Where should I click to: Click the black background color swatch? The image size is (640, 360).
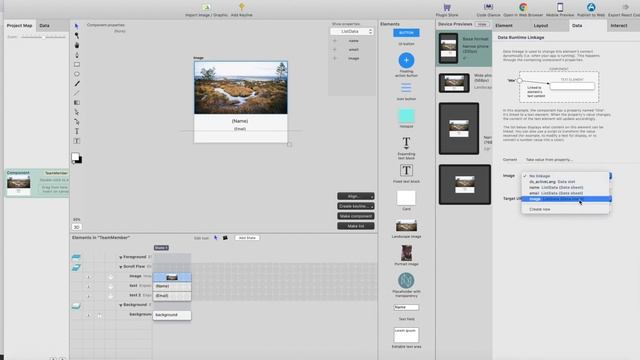point(79,160)
